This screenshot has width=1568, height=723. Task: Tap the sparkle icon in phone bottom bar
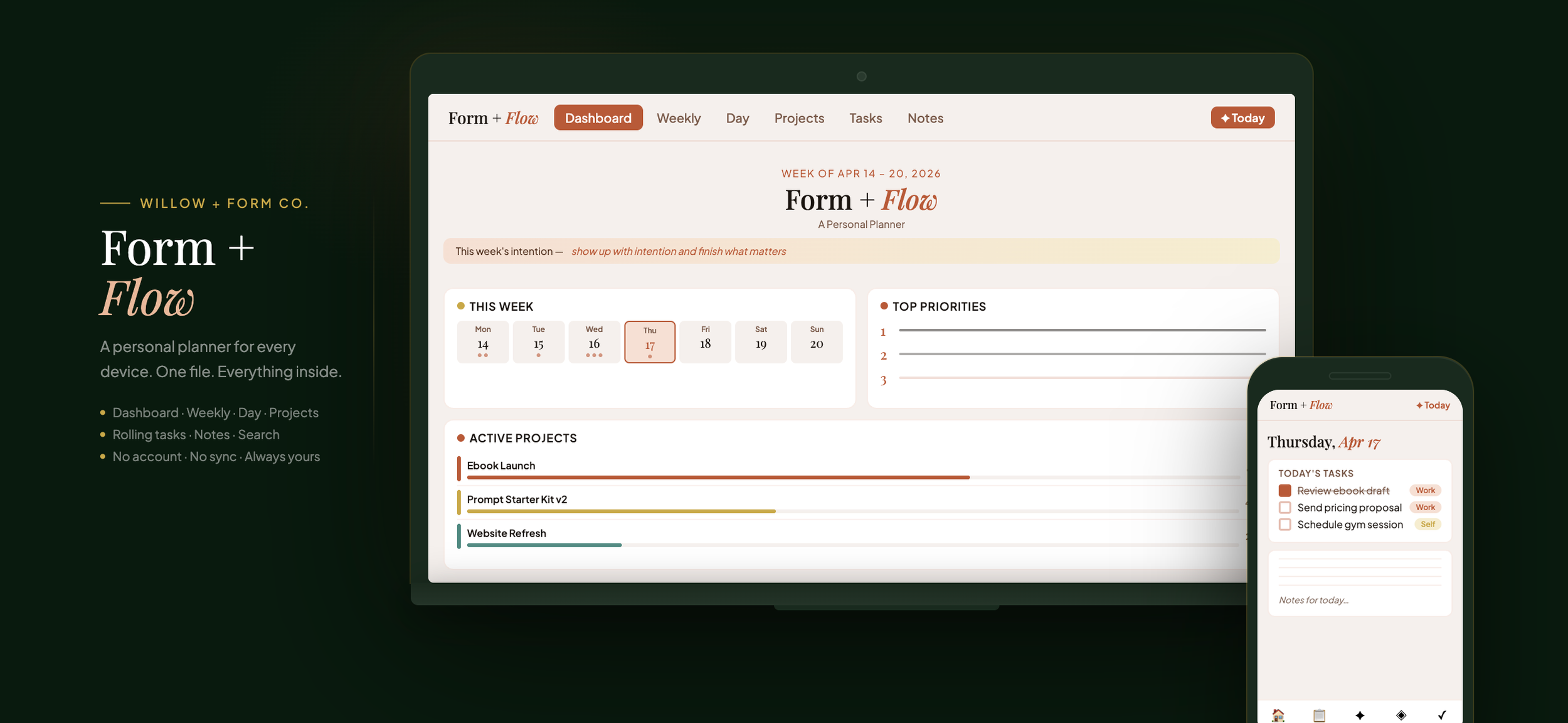1360,715
